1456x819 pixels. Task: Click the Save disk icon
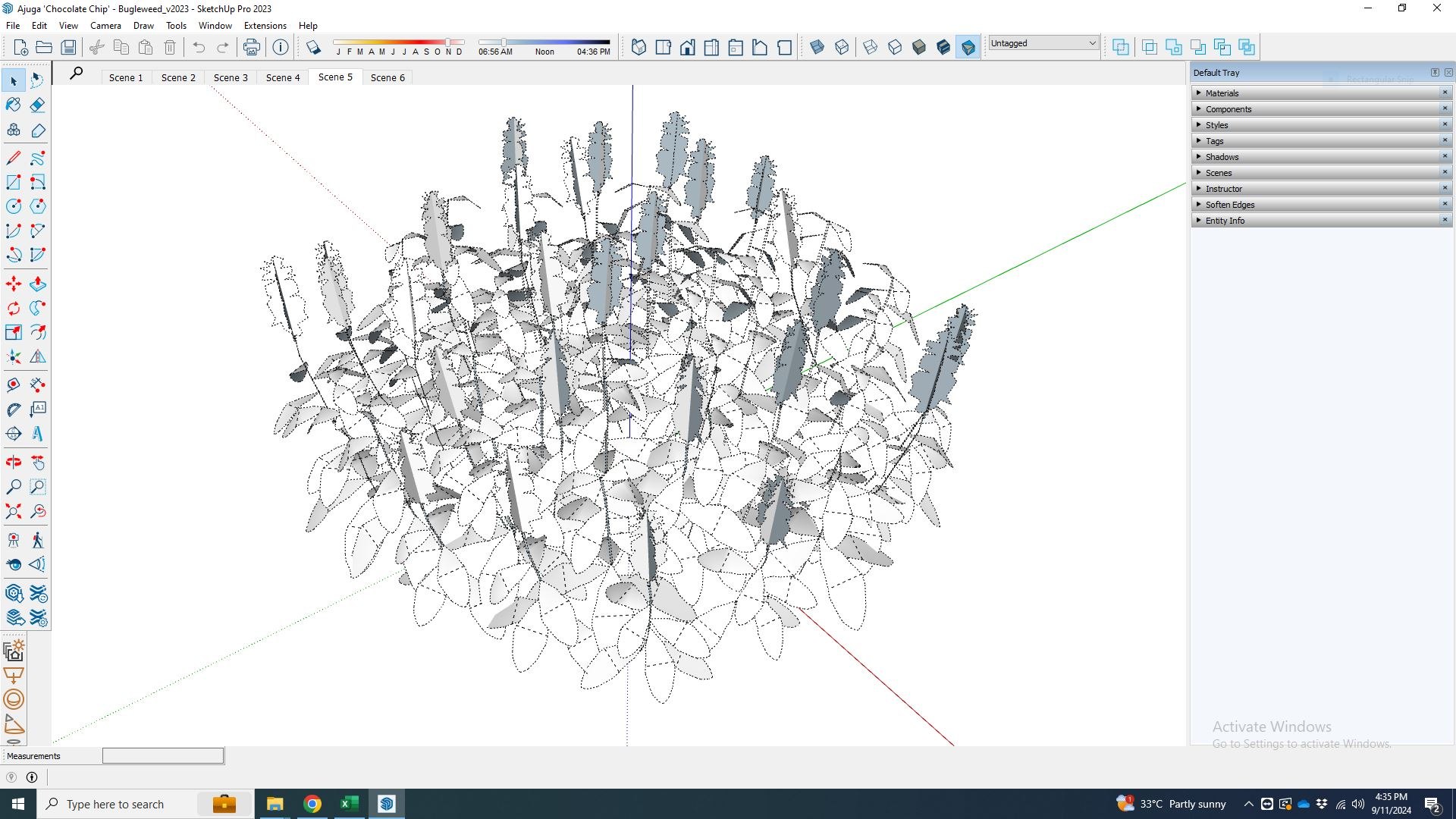(68, 47)
